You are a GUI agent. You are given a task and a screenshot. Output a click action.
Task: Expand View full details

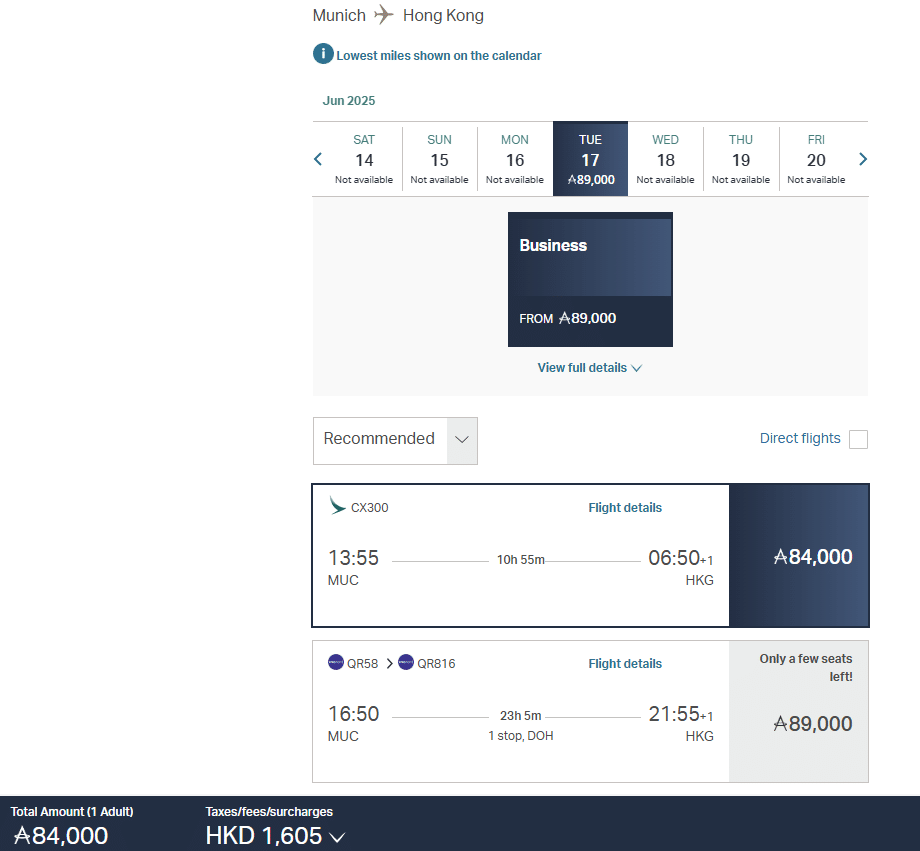[589, 368]
